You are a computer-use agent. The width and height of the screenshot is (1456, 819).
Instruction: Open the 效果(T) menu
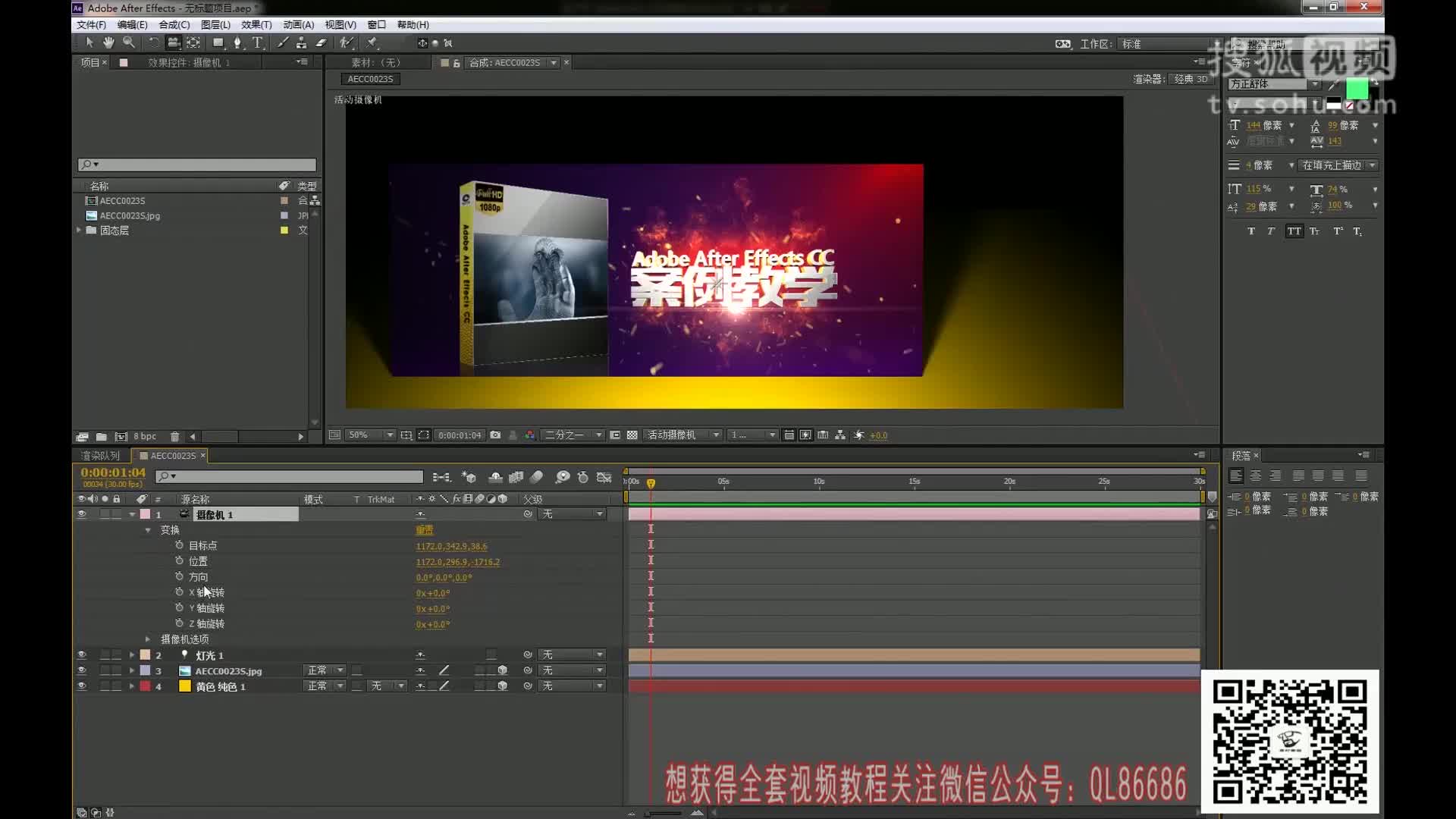(x=256, y=25)
